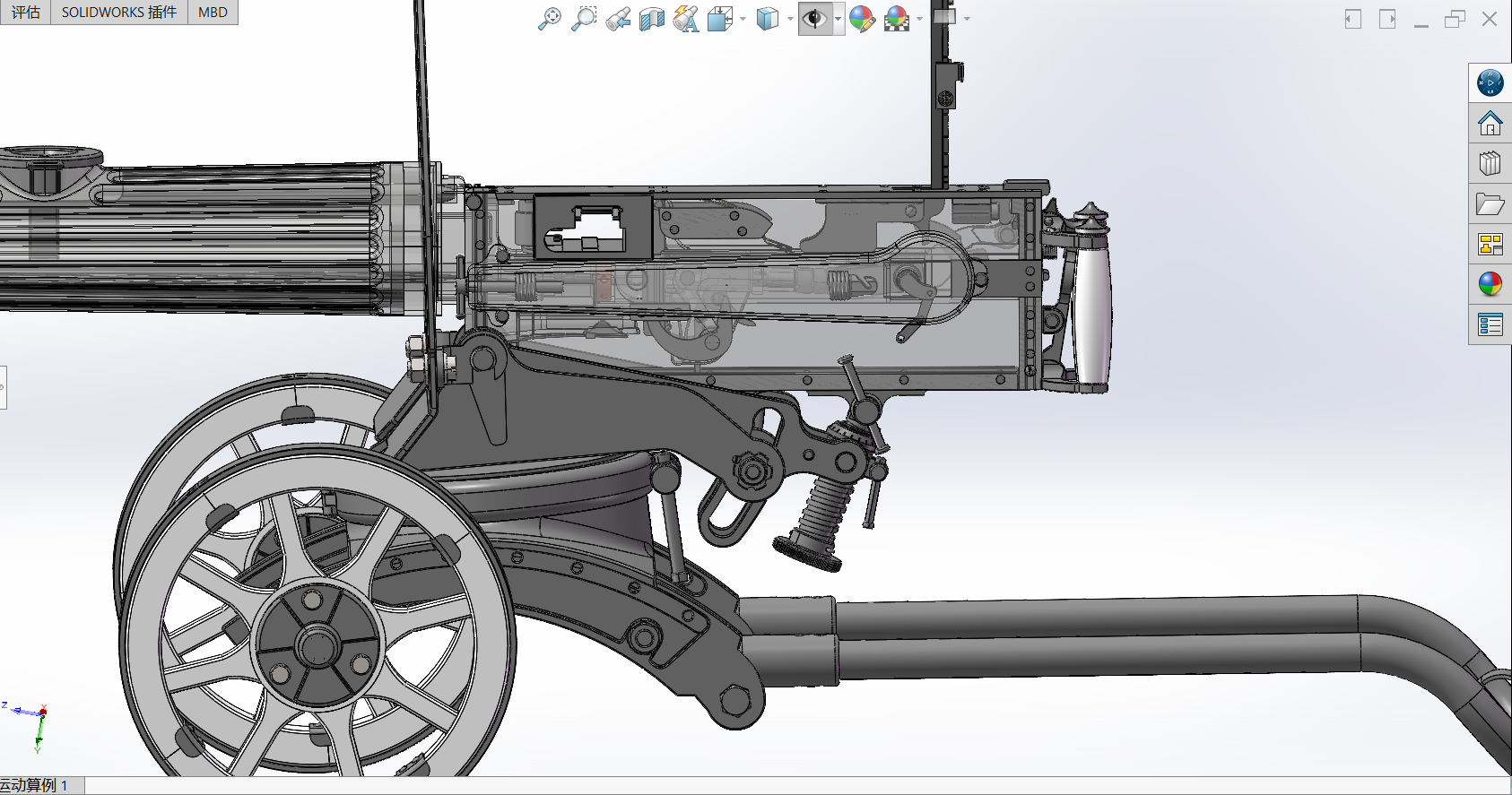Viewport: 1512px width, 795px height.
Task: Switch to SOLIDWORKS 插件 tab
Action: (x=119, y=12)
